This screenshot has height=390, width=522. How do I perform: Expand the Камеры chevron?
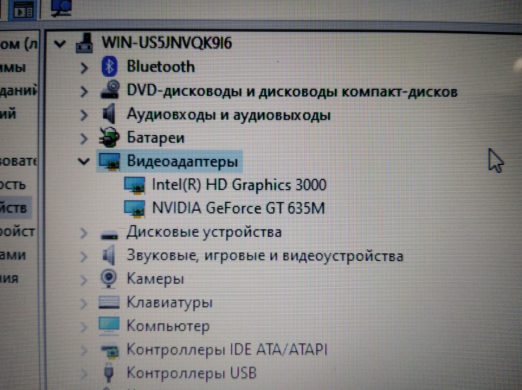coord(84,280)
